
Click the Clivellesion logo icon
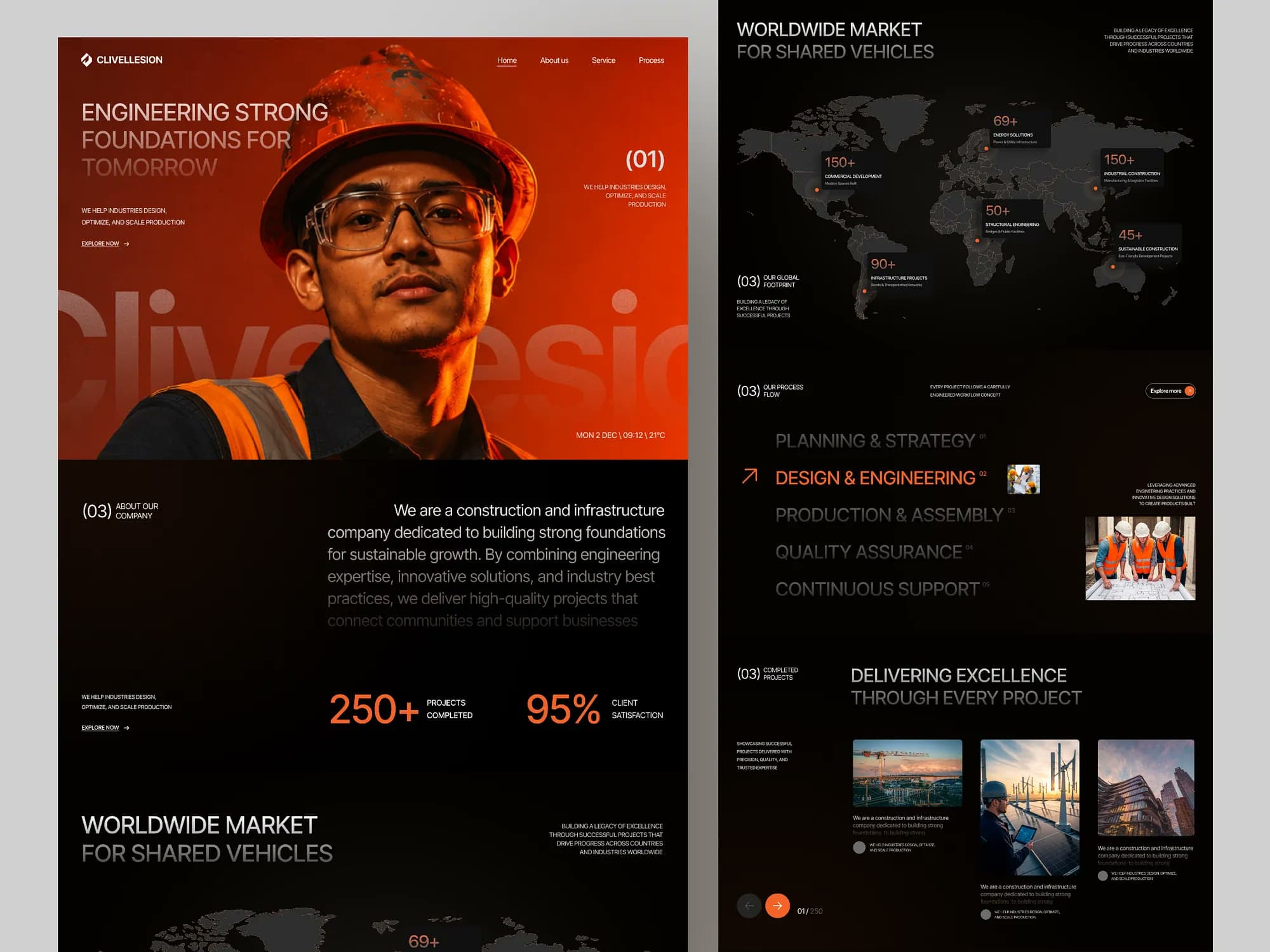pos(86,60)
